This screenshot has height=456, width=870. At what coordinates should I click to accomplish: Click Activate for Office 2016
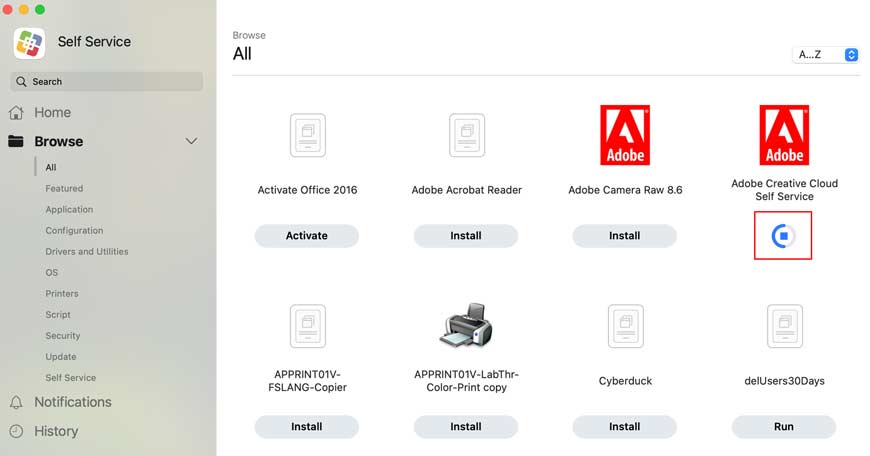coord(307,236)
